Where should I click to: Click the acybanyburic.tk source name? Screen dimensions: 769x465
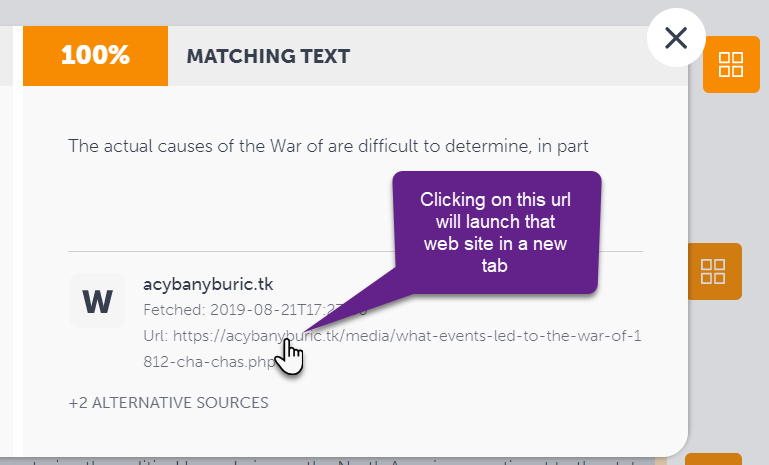click(x=208, y=284)
